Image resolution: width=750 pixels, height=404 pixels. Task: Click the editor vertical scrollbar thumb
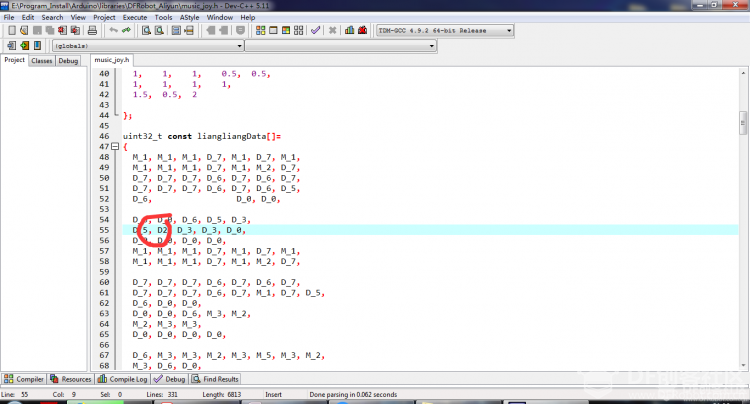point(743,123)
